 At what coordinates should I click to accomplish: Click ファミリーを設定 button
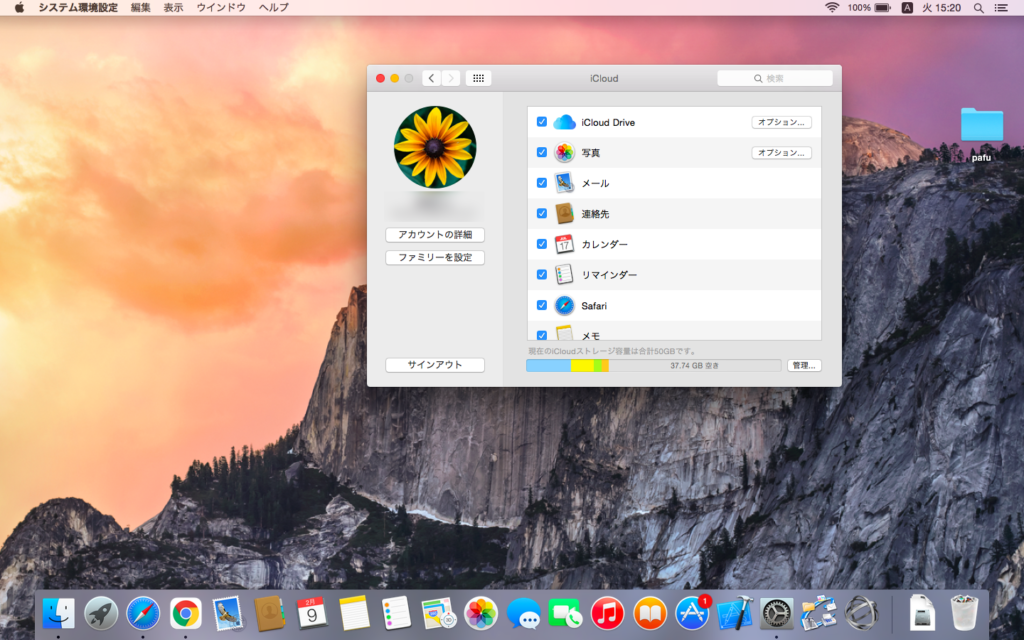click(x=435, y=257)
